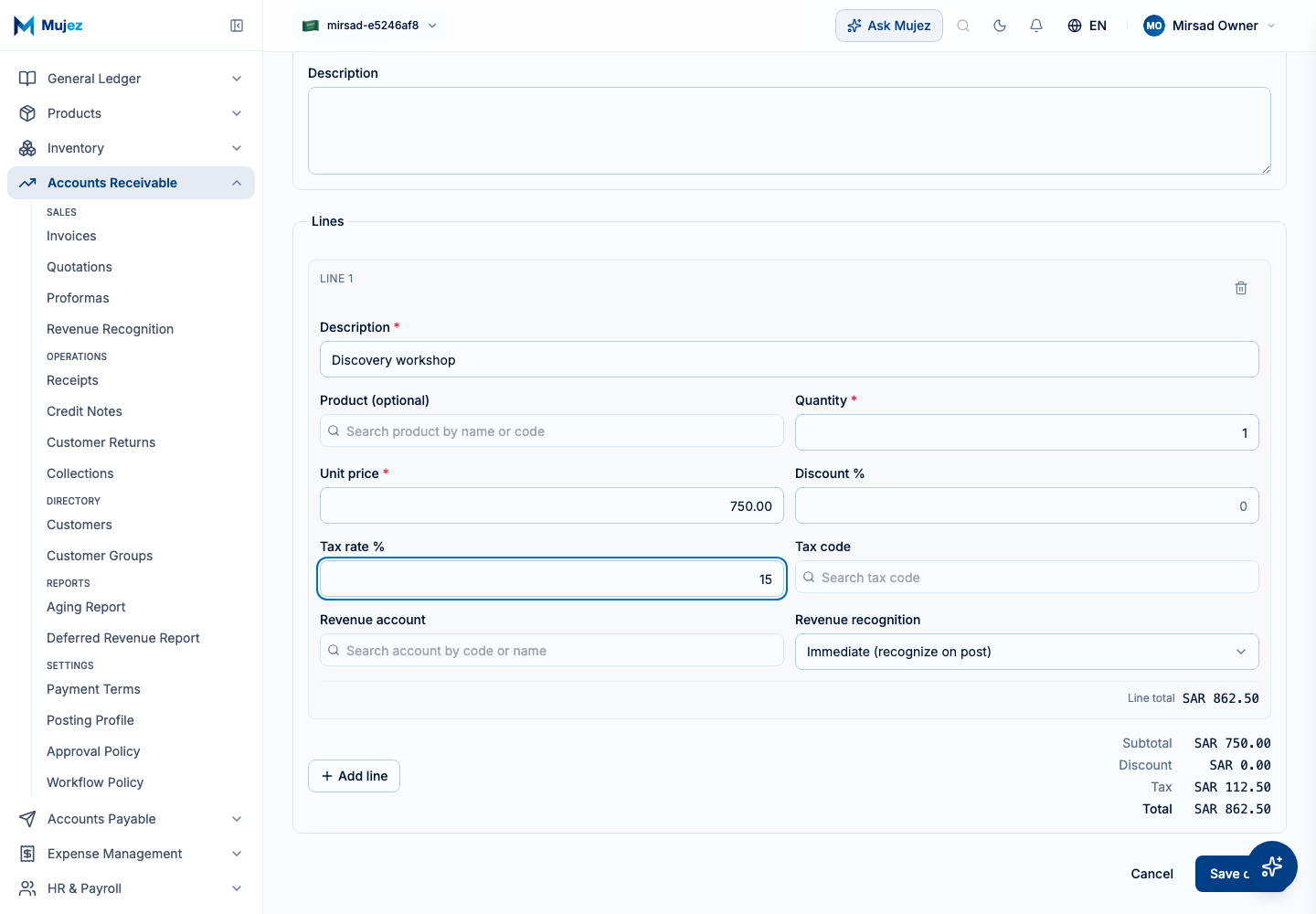This screenshot has width=1316, height=914.
Task: Expand Accounts Payable section
Action: point(131,819)
